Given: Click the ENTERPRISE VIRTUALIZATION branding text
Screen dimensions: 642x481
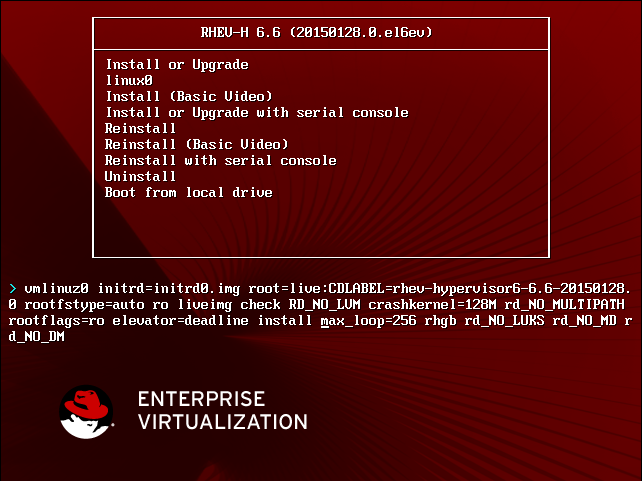Looking at the screenshot, I should 223,411.
